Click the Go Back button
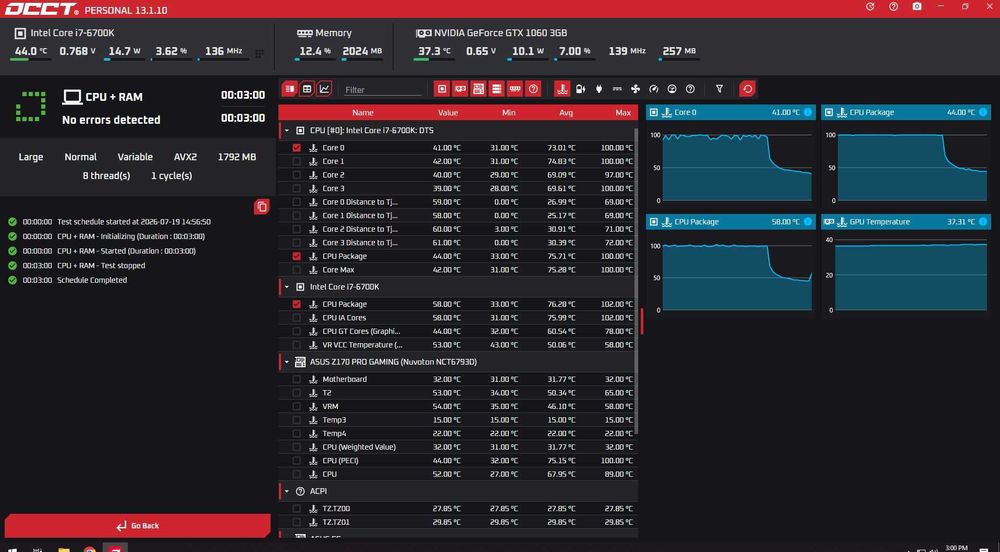 click(138, 526)
